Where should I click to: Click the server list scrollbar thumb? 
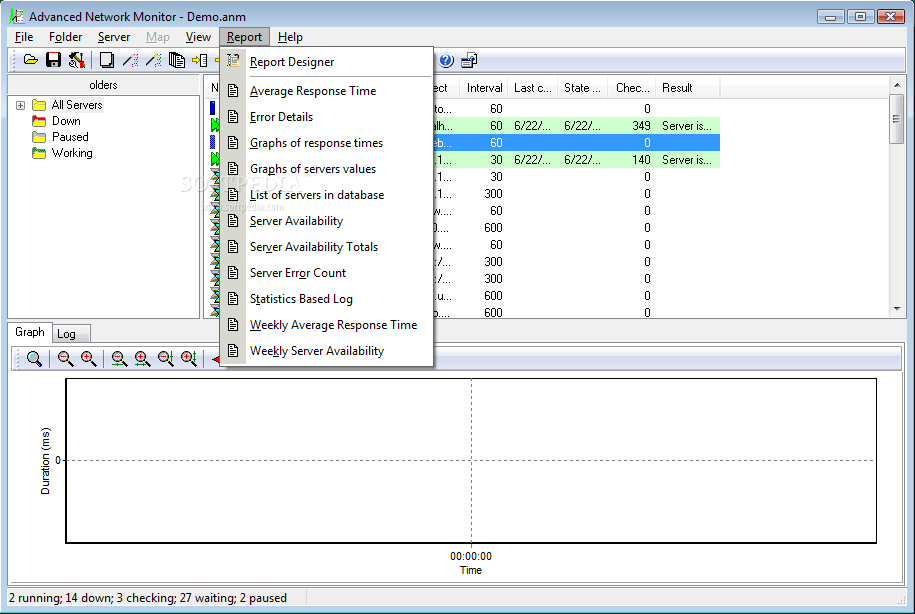click(x=896, y=119)
